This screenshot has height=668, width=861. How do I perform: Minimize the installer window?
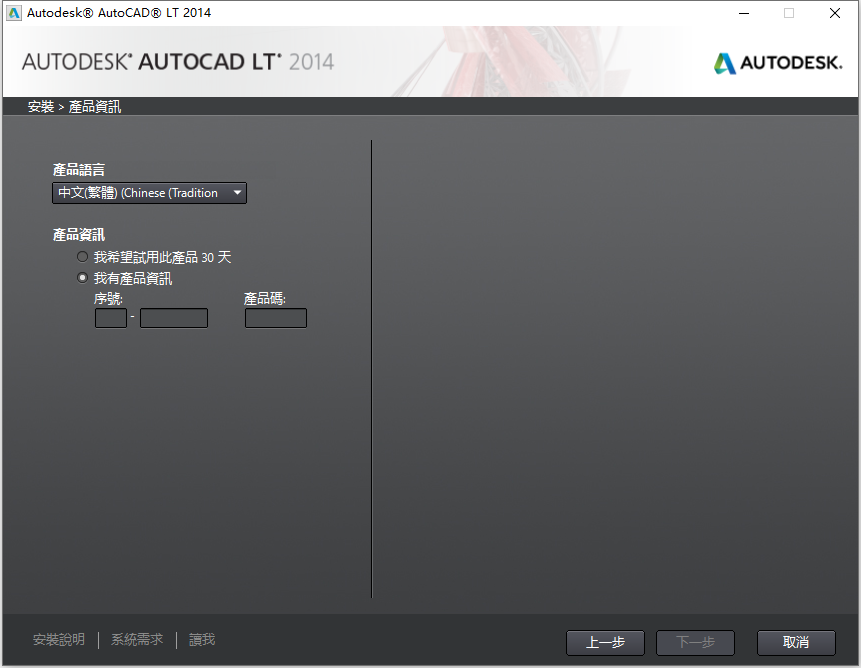tap(744, 13)
